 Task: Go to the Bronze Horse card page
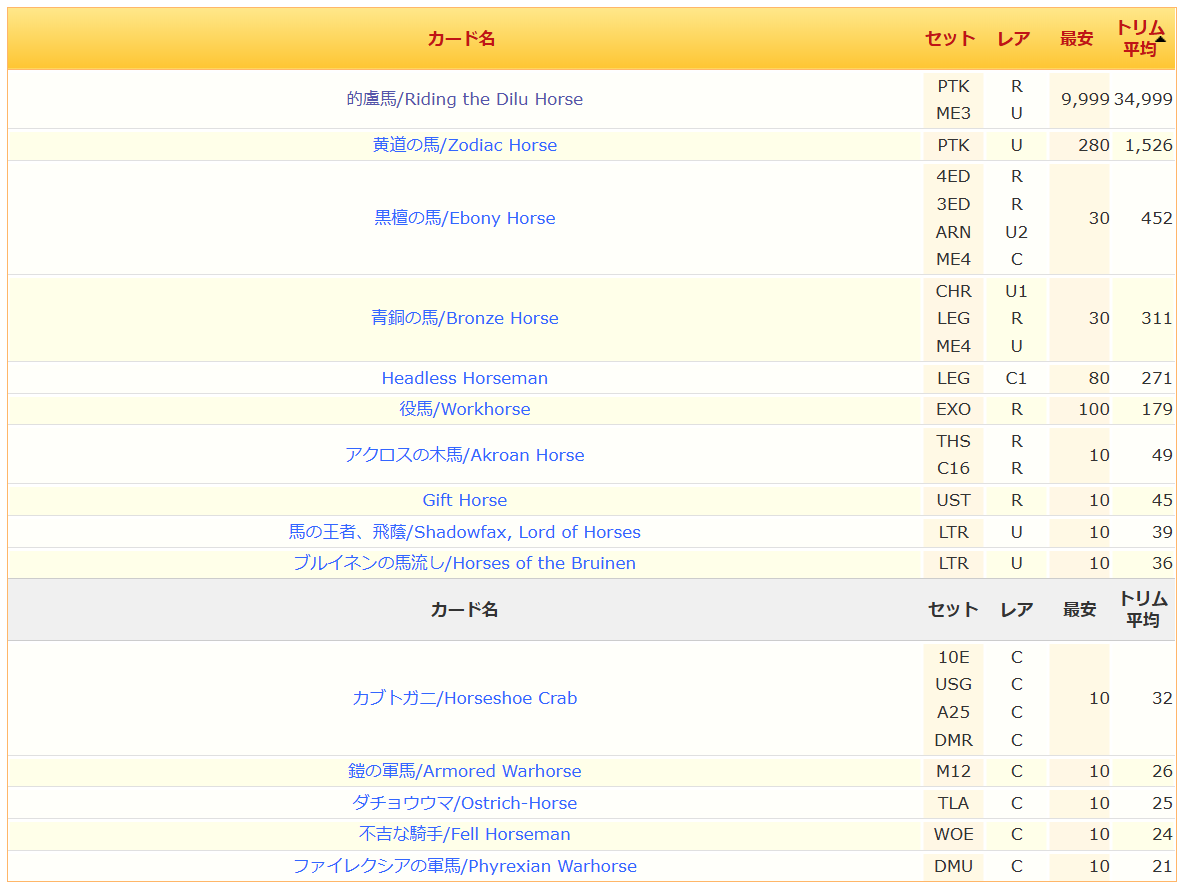coord(464,318)
